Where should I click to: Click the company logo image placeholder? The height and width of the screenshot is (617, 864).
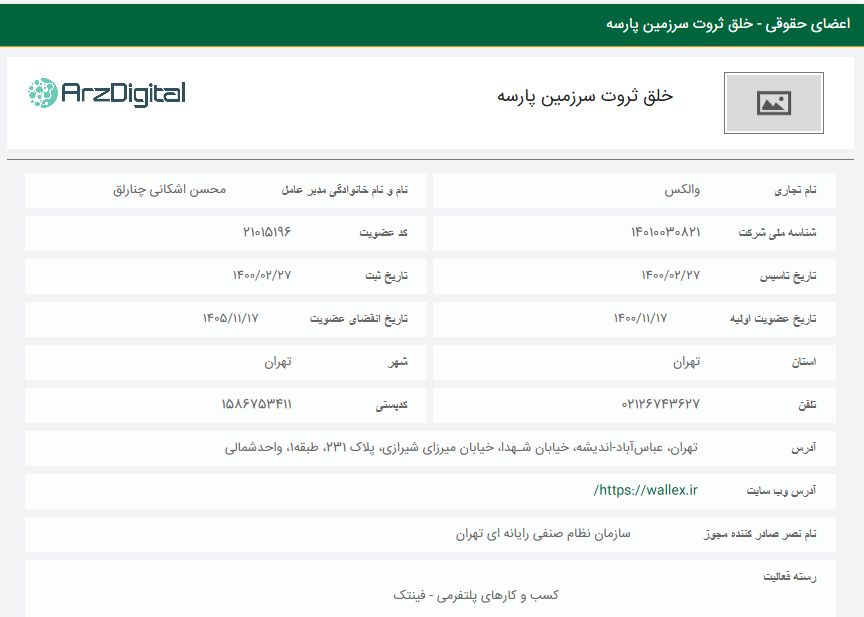point(774,103)
